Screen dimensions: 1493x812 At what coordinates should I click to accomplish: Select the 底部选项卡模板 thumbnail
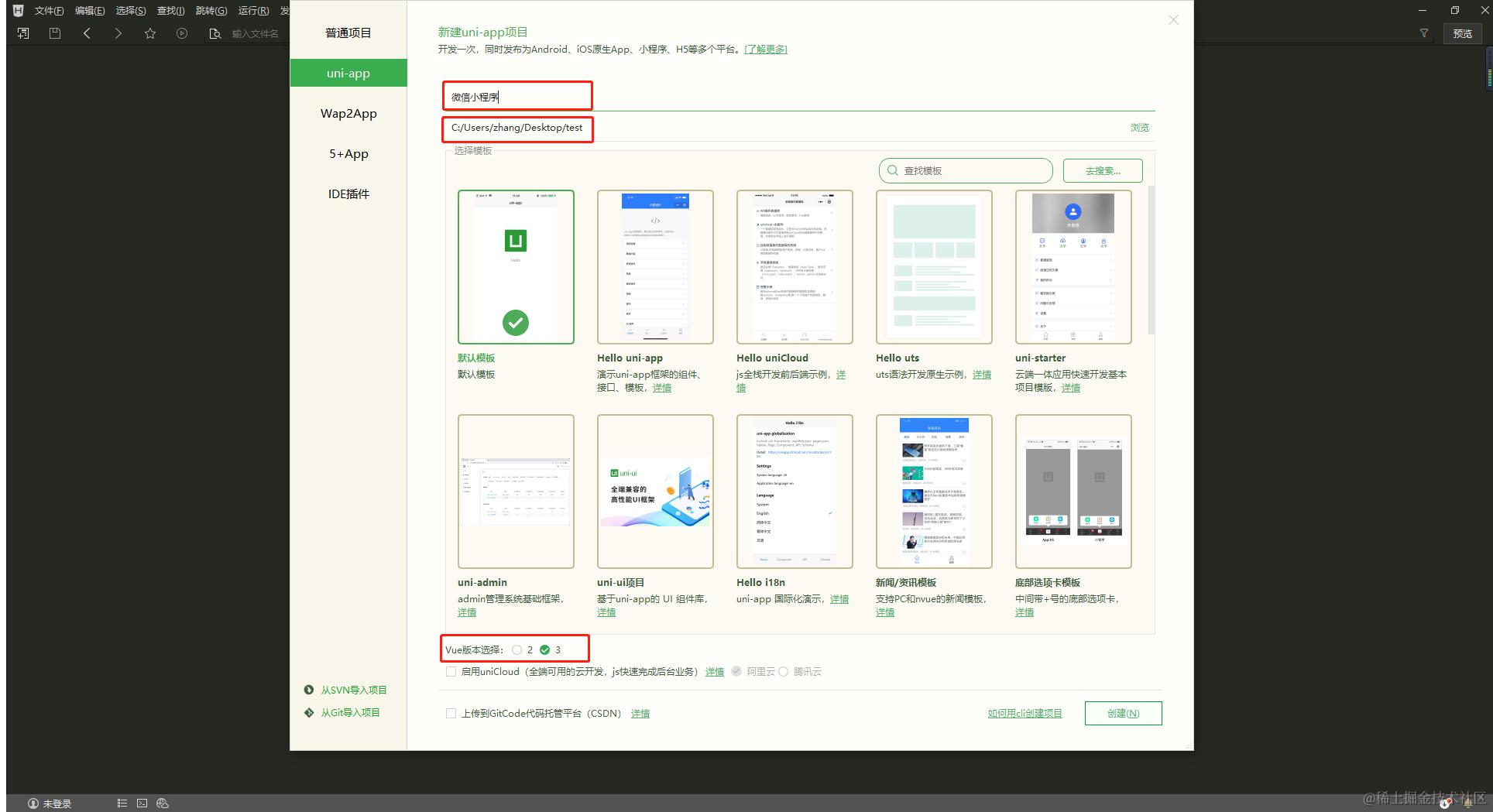1073,492
